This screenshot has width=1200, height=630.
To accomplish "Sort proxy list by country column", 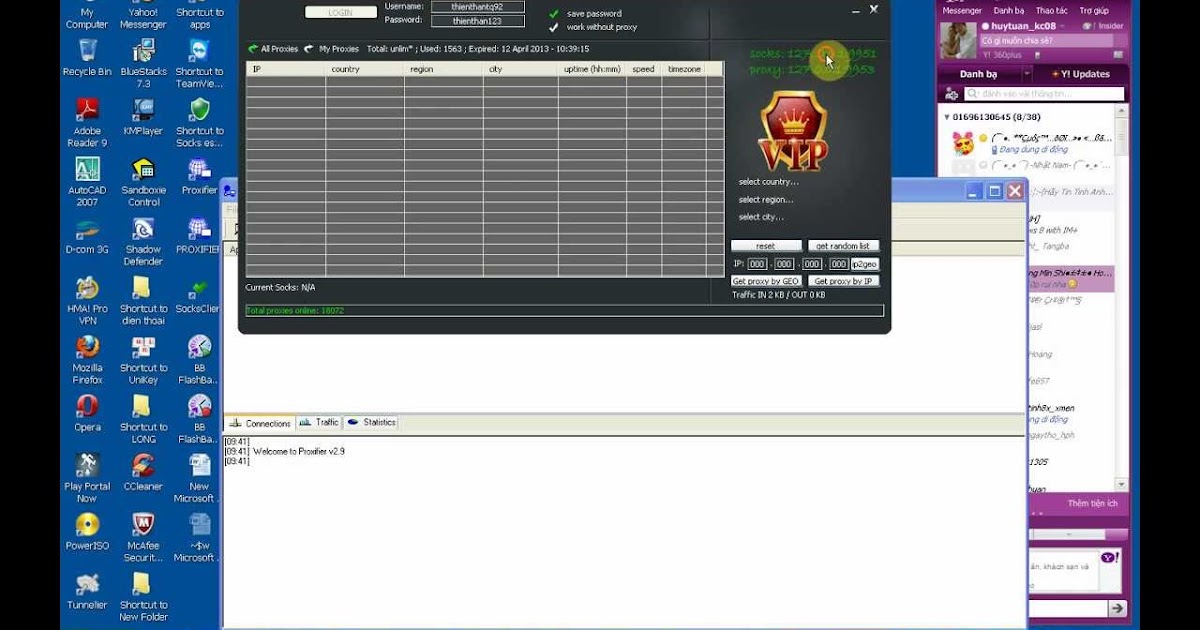I will point(364,69).
